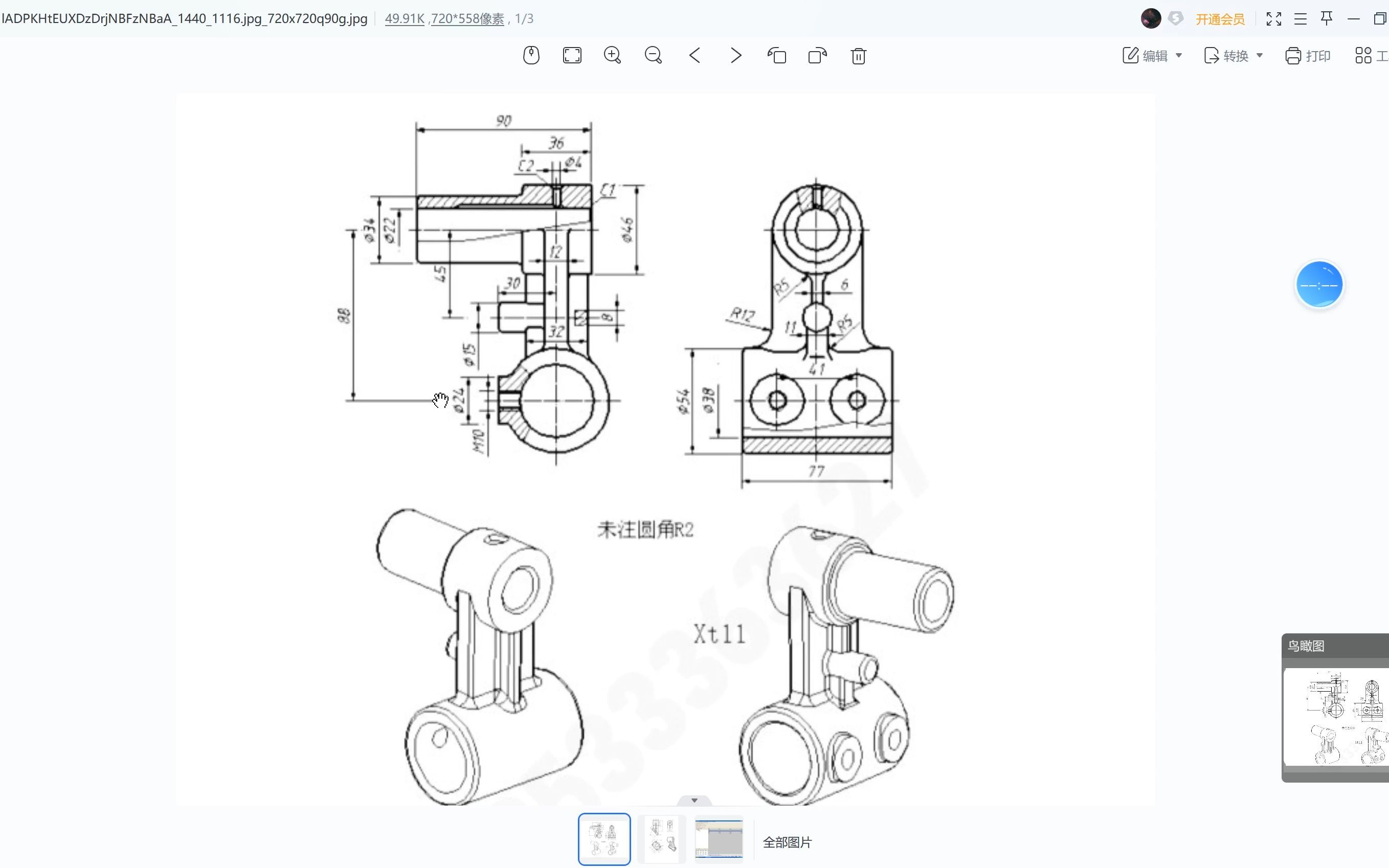
Task: Click the 打印 print button
Action: click(1308, 56)
